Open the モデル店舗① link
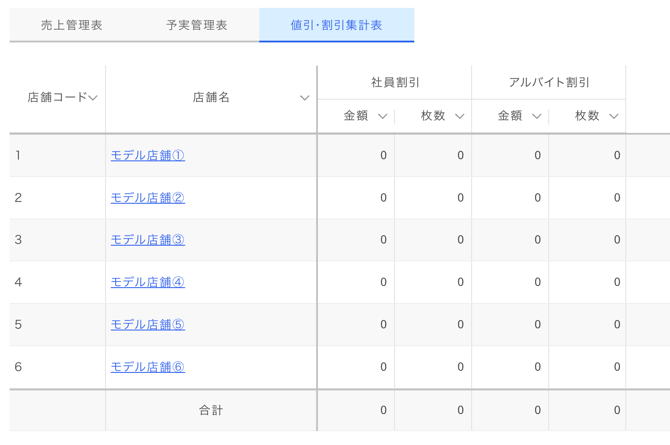 (x=147, y=156)
